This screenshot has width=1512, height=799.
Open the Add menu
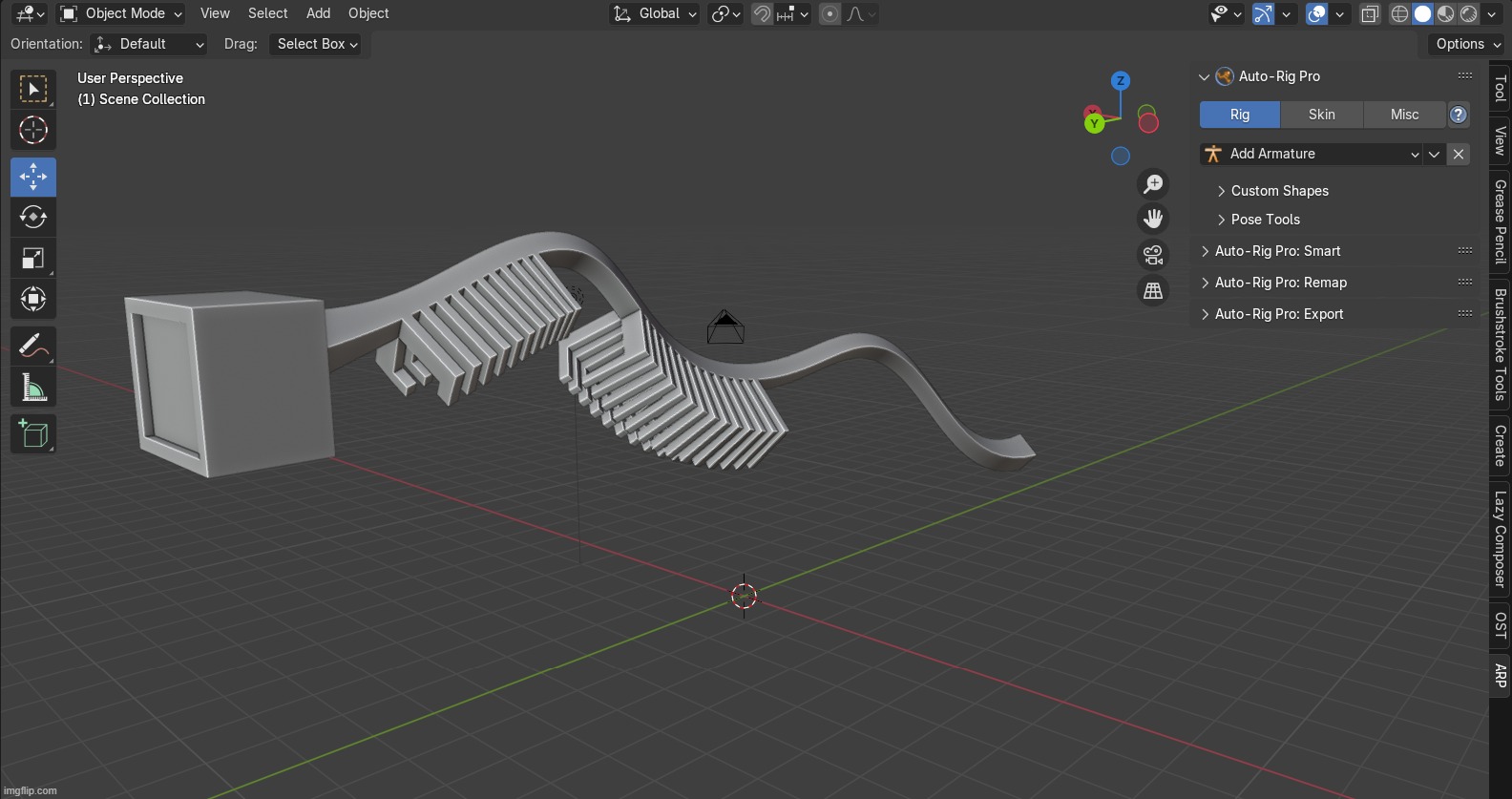click(318, 13)
